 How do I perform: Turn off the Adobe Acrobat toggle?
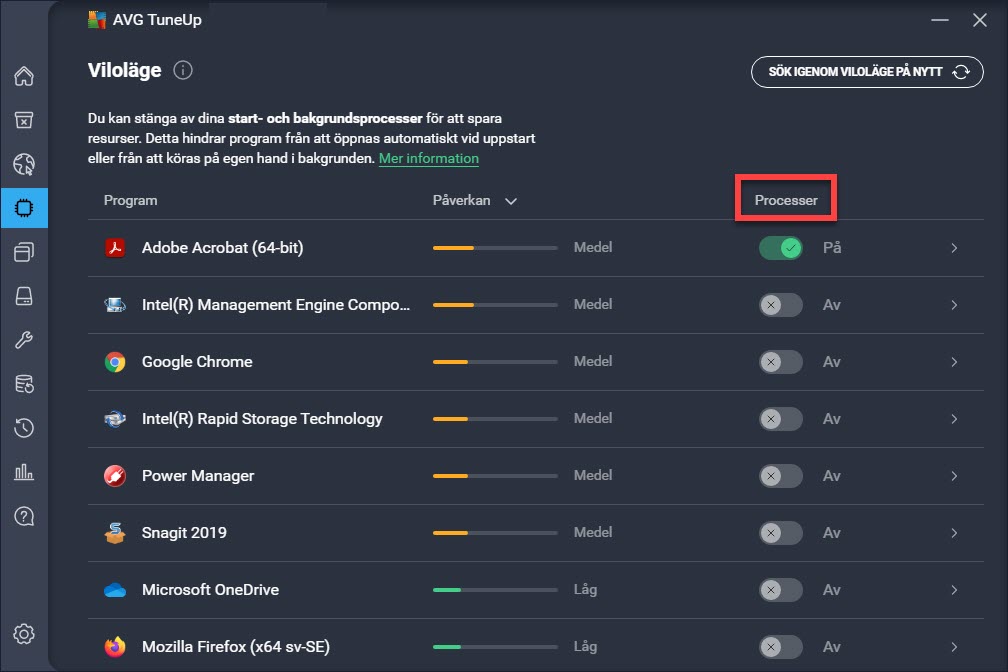tap(780, 248)
